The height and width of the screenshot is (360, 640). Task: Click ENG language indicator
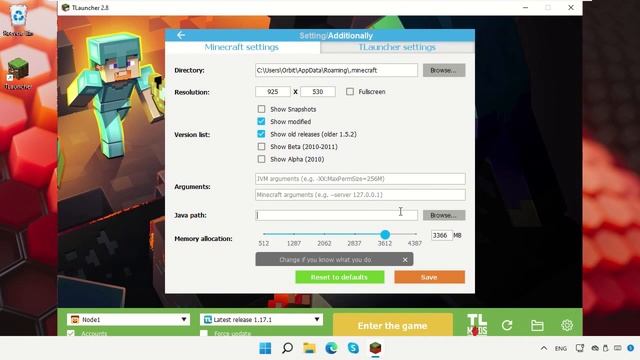[561, 348]
